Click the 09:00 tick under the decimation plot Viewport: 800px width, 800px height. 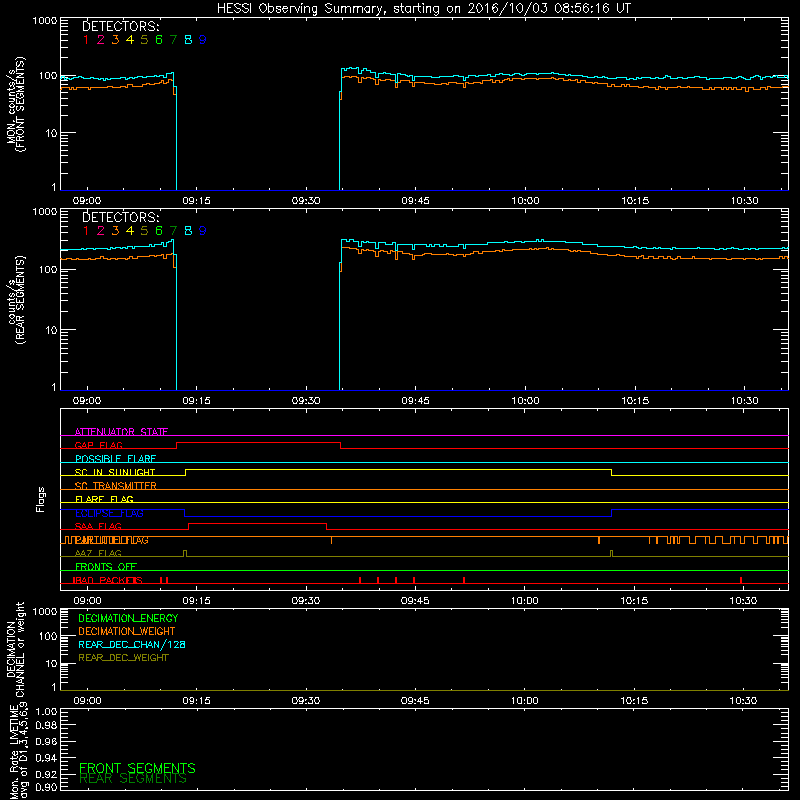click(87, 701)
